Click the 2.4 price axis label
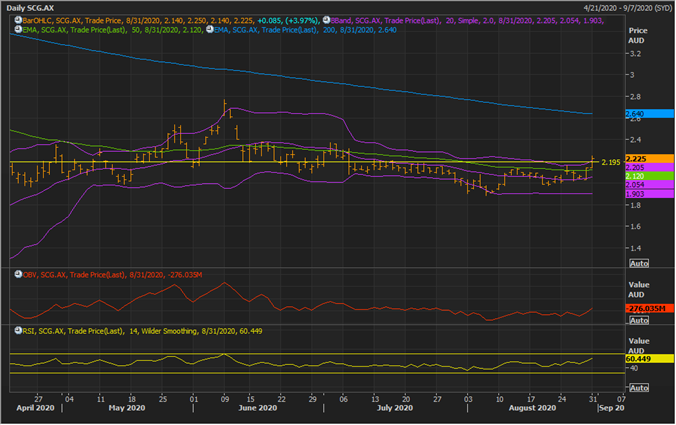 pyautogui.click(x=635, y=140)
